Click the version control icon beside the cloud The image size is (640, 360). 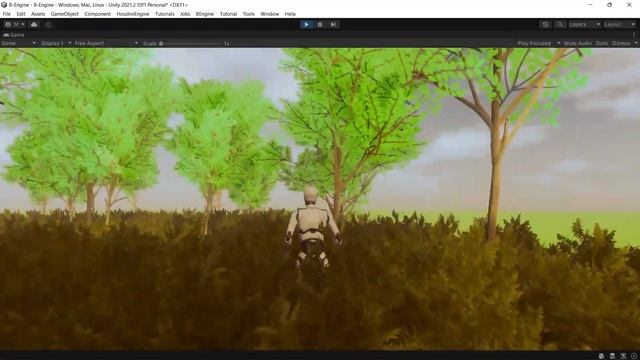(x=48, y=24)
